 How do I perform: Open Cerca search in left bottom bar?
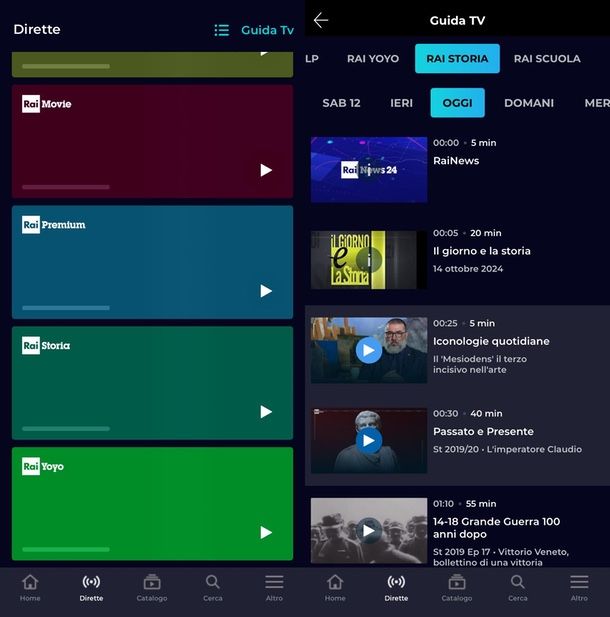pos(213,588)
